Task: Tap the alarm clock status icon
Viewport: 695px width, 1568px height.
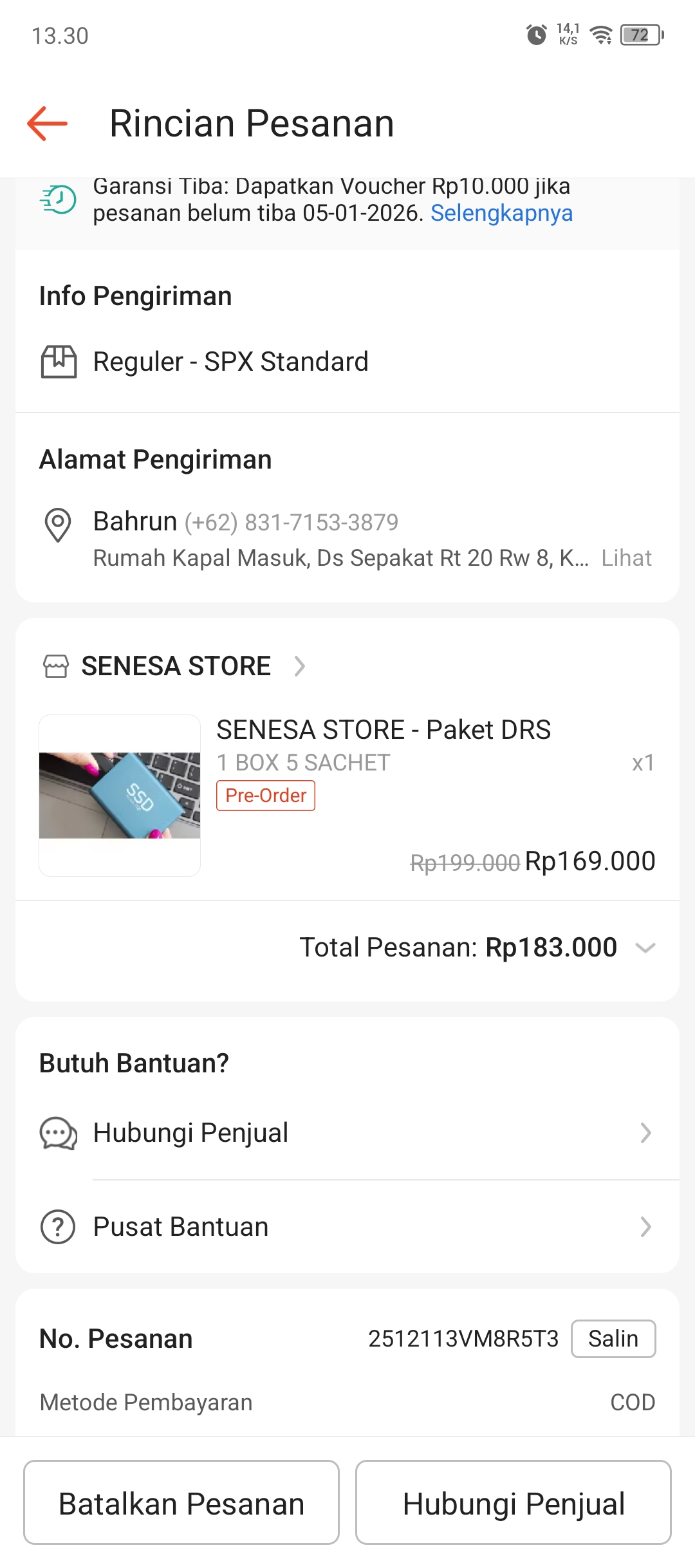Action: coord(537,35)
